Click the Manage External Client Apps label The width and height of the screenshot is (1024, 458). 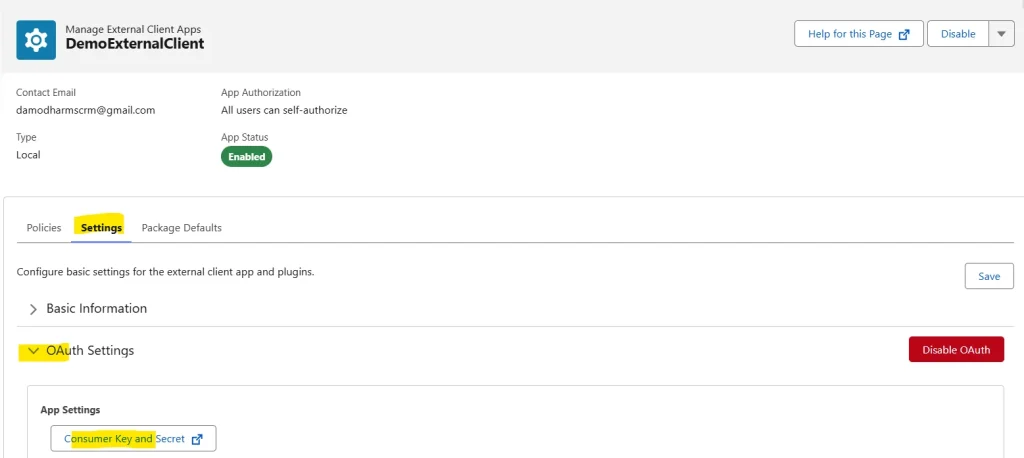(x=133, y=29)
